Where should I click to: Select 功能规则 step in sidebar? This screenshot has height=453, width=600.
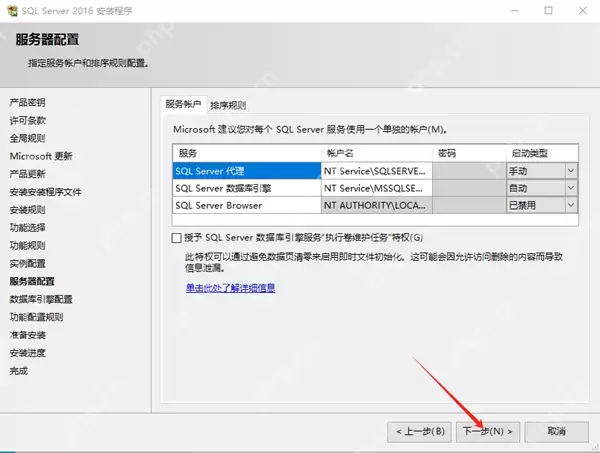[28, 246]
